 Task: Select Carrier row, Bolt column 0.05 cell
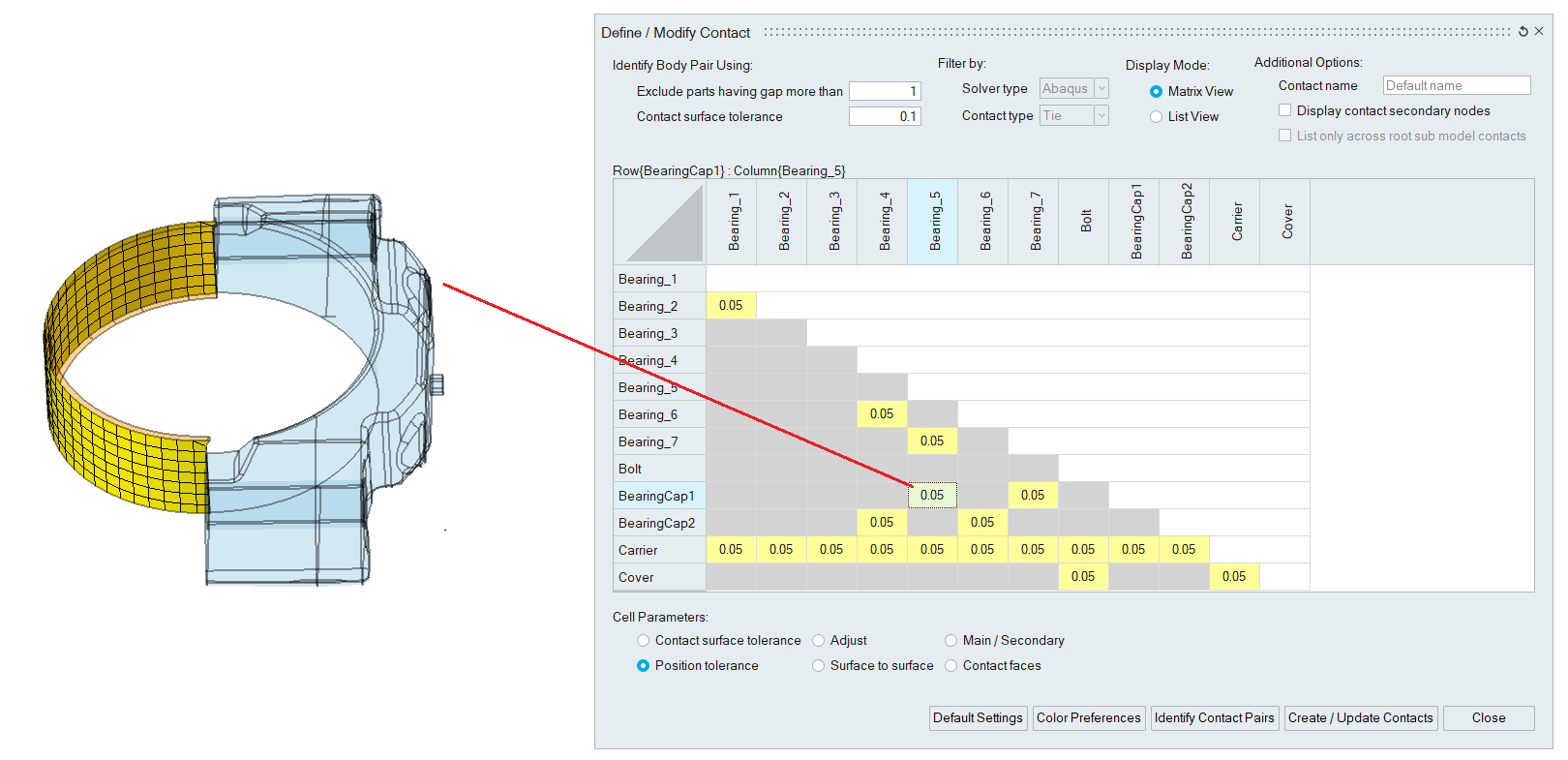(1084, 550)
